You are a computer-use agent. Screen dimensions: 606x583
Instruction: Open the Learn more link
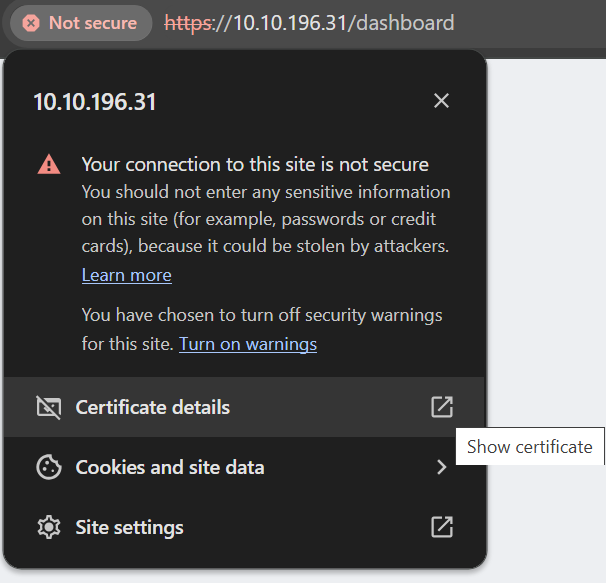pos(127,275)
